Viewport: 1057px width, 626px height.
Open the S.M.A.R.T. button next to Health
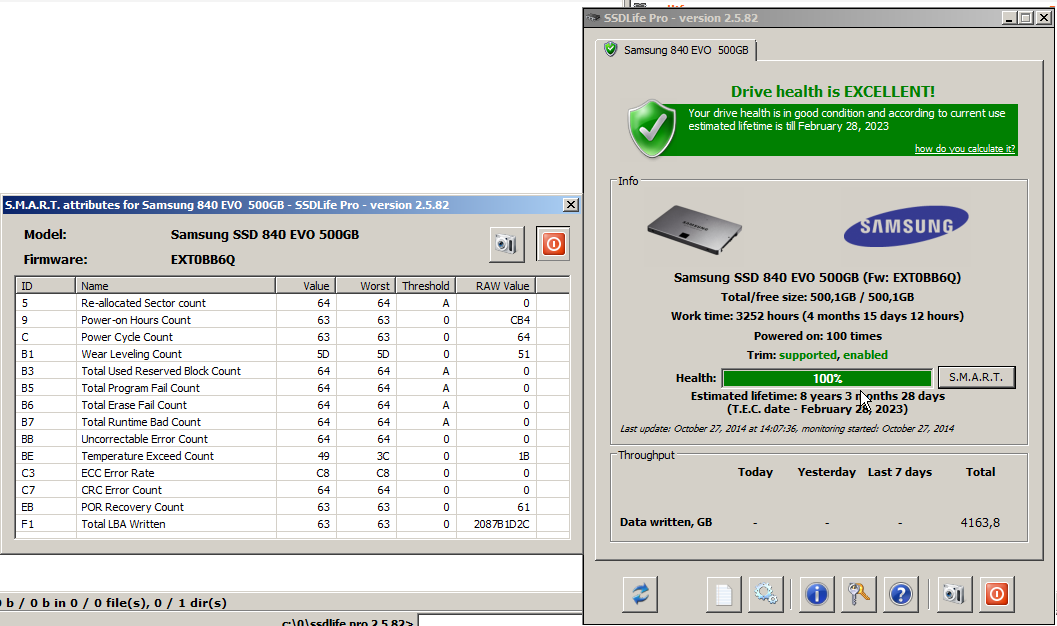(x=976, y=377)
